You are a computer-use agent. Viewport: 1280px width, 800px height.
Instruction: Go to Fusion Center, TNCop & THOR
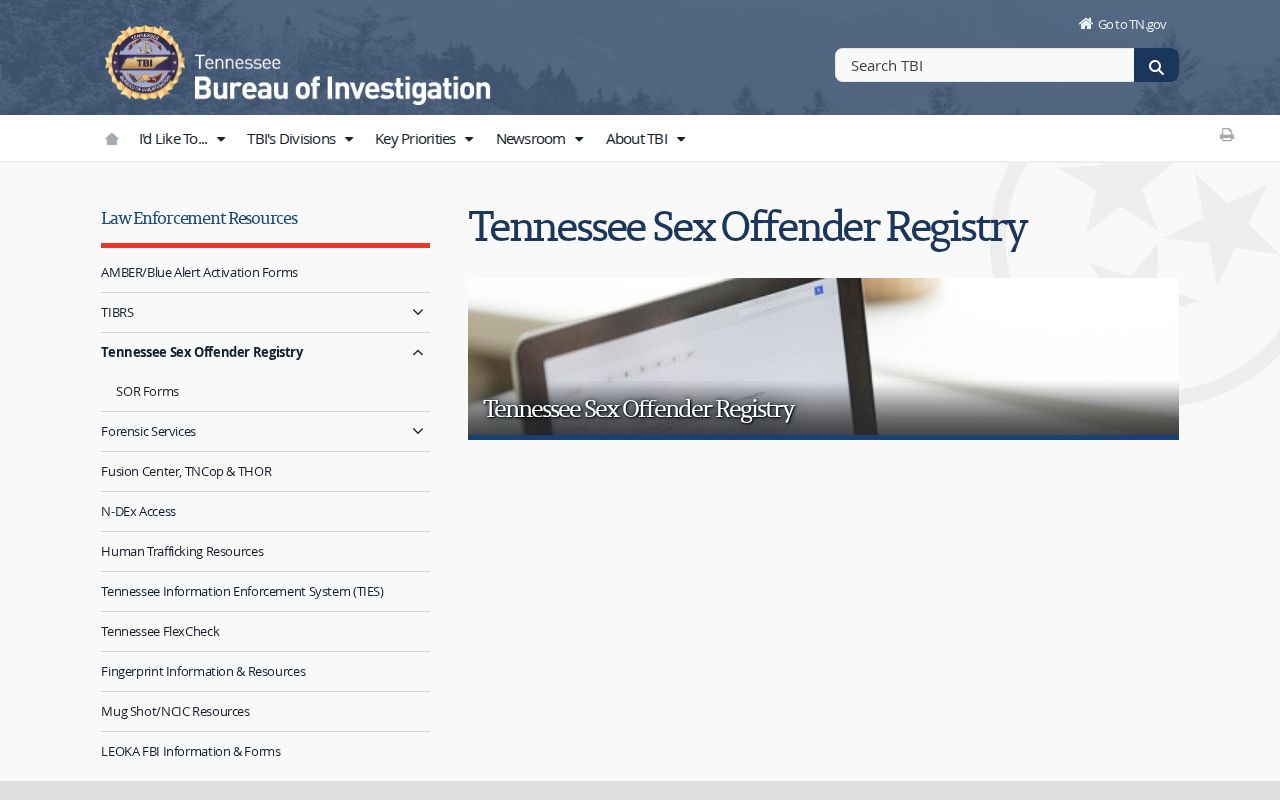(x=186, y=472)
